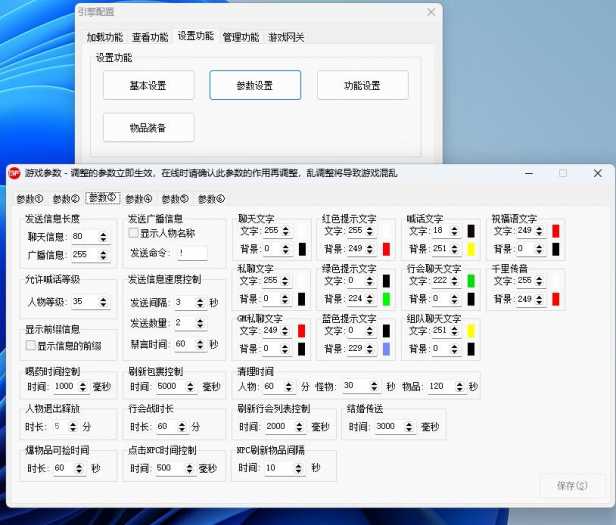Click the 人物等级 spinner arrows
This screenshot has height=525, width=616.
pos(105,302)
